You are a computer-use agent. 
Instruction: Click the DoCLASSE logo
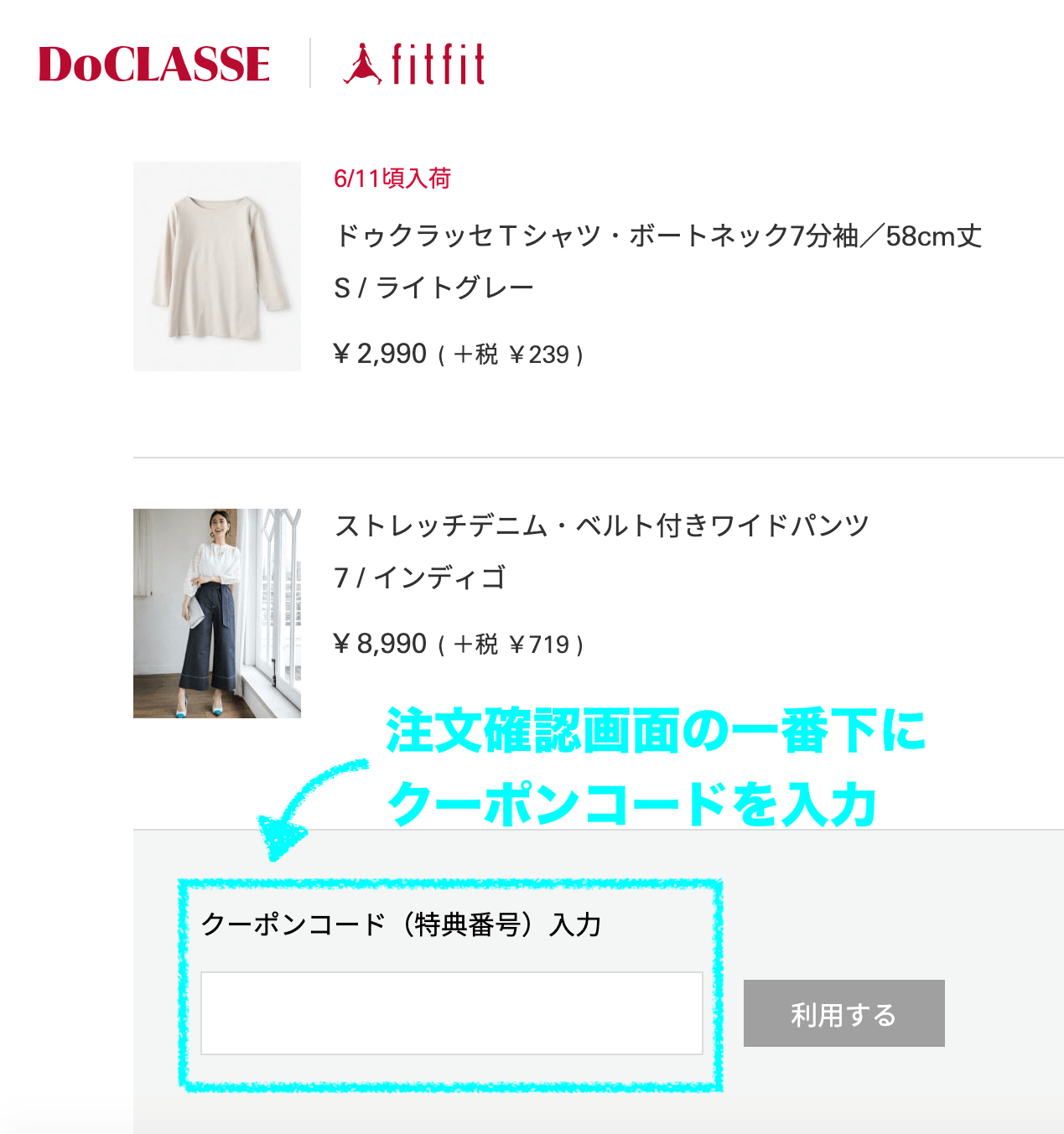154,65
